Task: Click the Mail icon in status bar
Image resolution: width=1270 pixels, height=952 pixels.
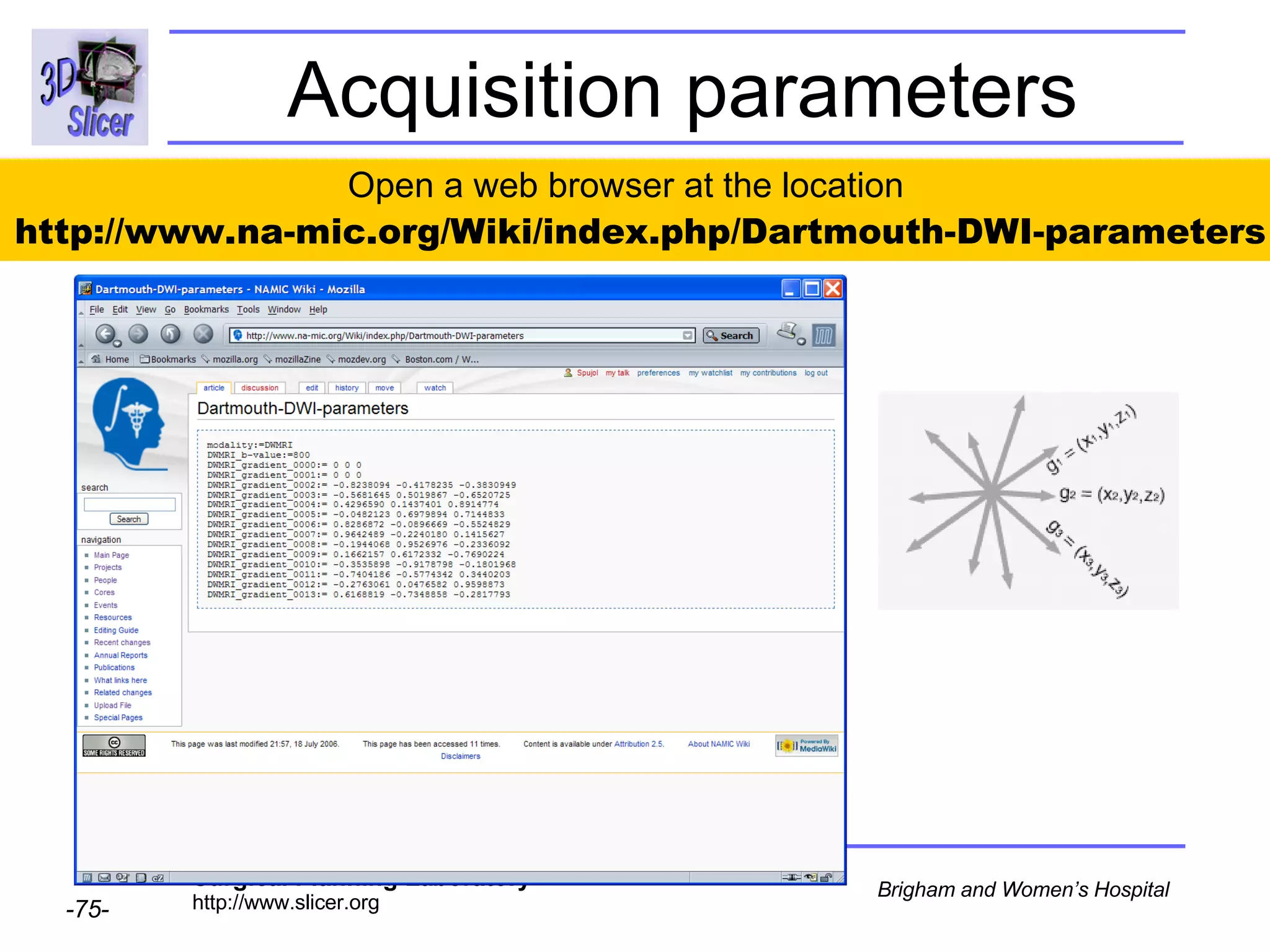Action: pyautogui.click(x=105, y=878)
